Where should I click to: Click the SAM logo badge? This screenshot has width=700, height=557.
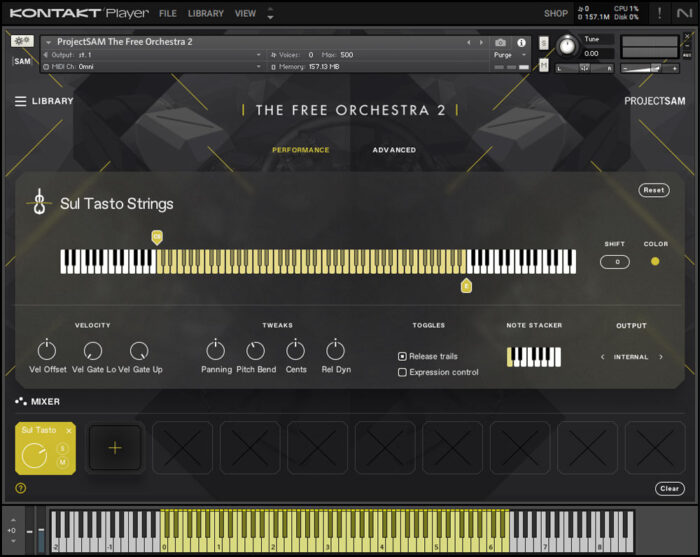(x=22, y=61)
